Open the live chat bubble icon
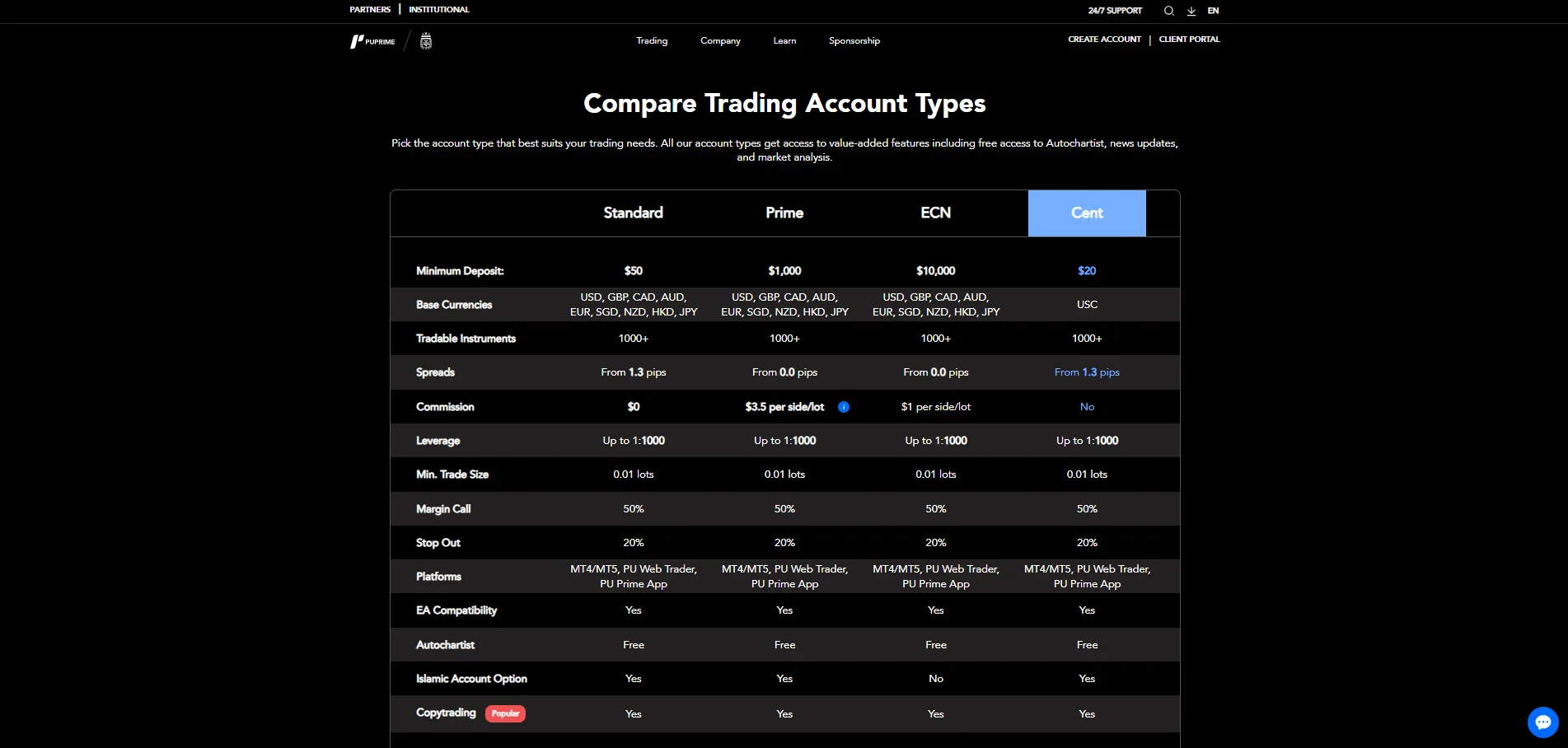1568x748 pixels. tap(1542, 722)
